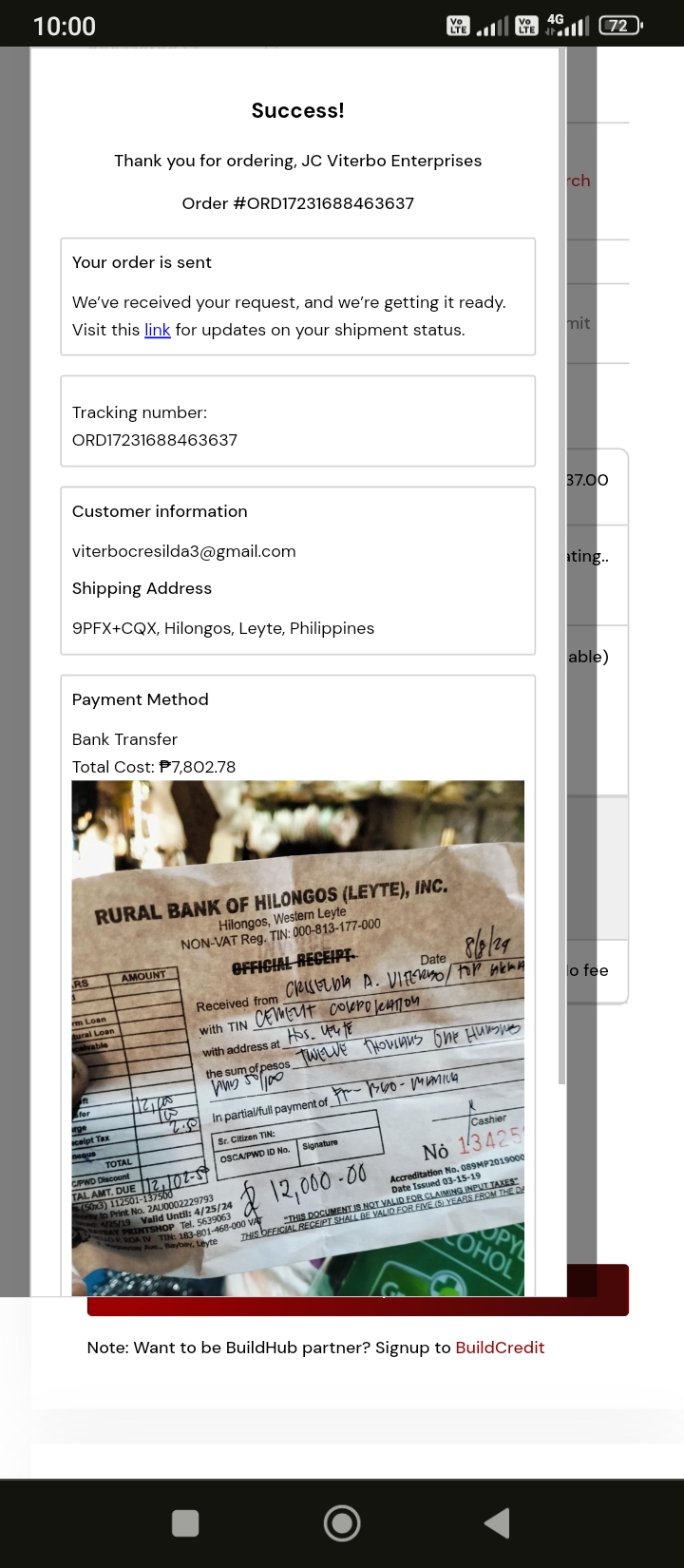Click the customer email viterbocresilda3@gmail.com

click(x=183, y=551)
